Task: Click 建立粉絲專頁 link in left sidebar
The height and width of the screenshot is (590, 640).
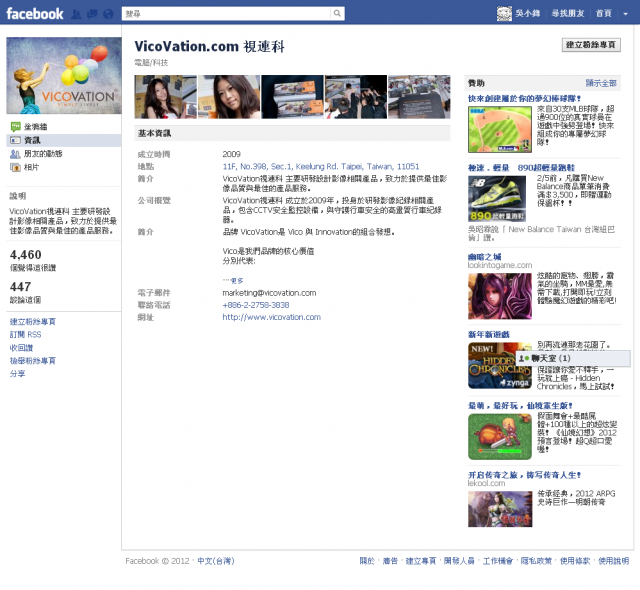Action: (33, 322)
